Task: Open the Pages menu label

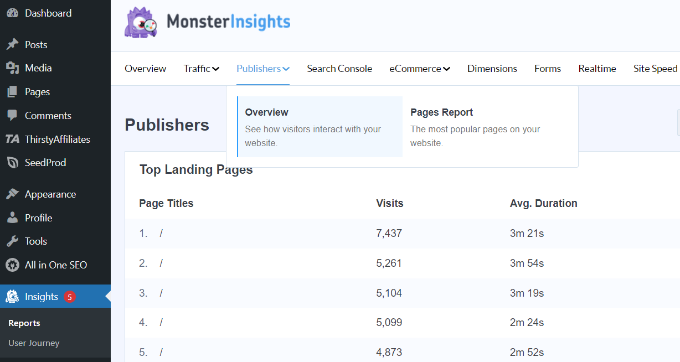Action: pyautogui.click(x=37, y=92)
